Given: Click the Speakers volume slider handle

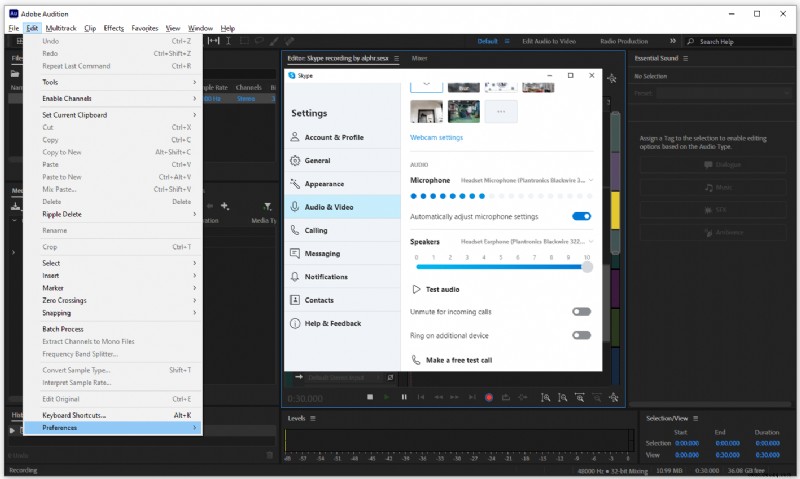Looking at the screenshot, I should [587, 267].
